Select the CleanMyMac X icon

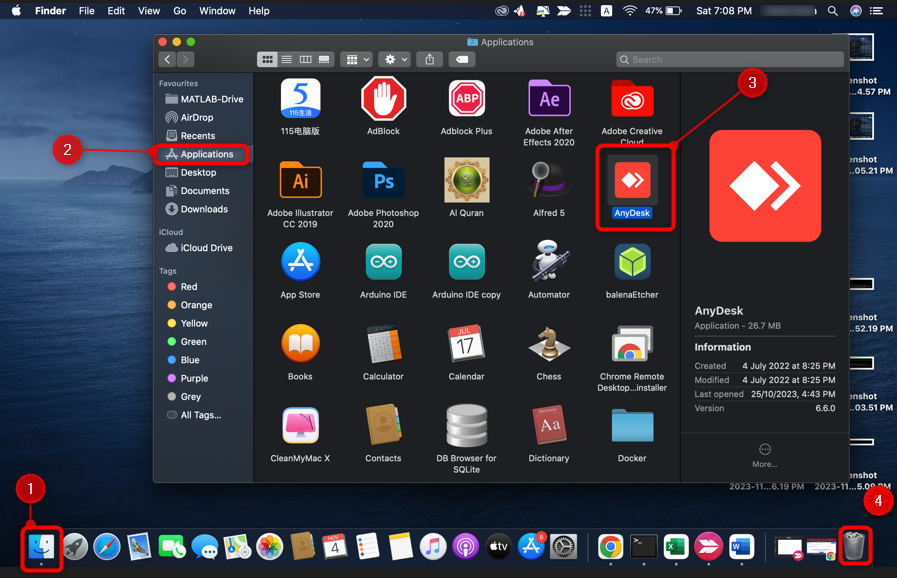(300, 427)
